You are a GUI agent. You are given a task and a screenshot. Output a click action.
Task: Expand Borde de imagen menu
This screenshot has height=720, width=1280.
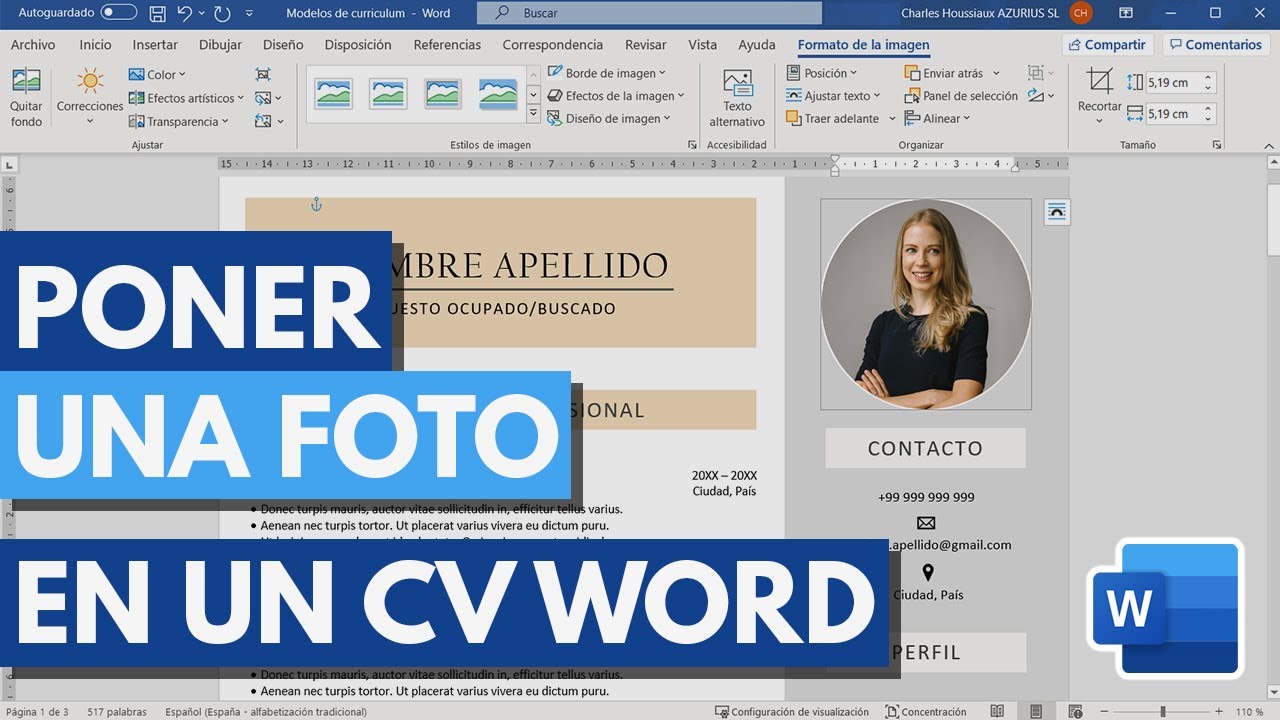pyautogui.click(x=607, y=73)
